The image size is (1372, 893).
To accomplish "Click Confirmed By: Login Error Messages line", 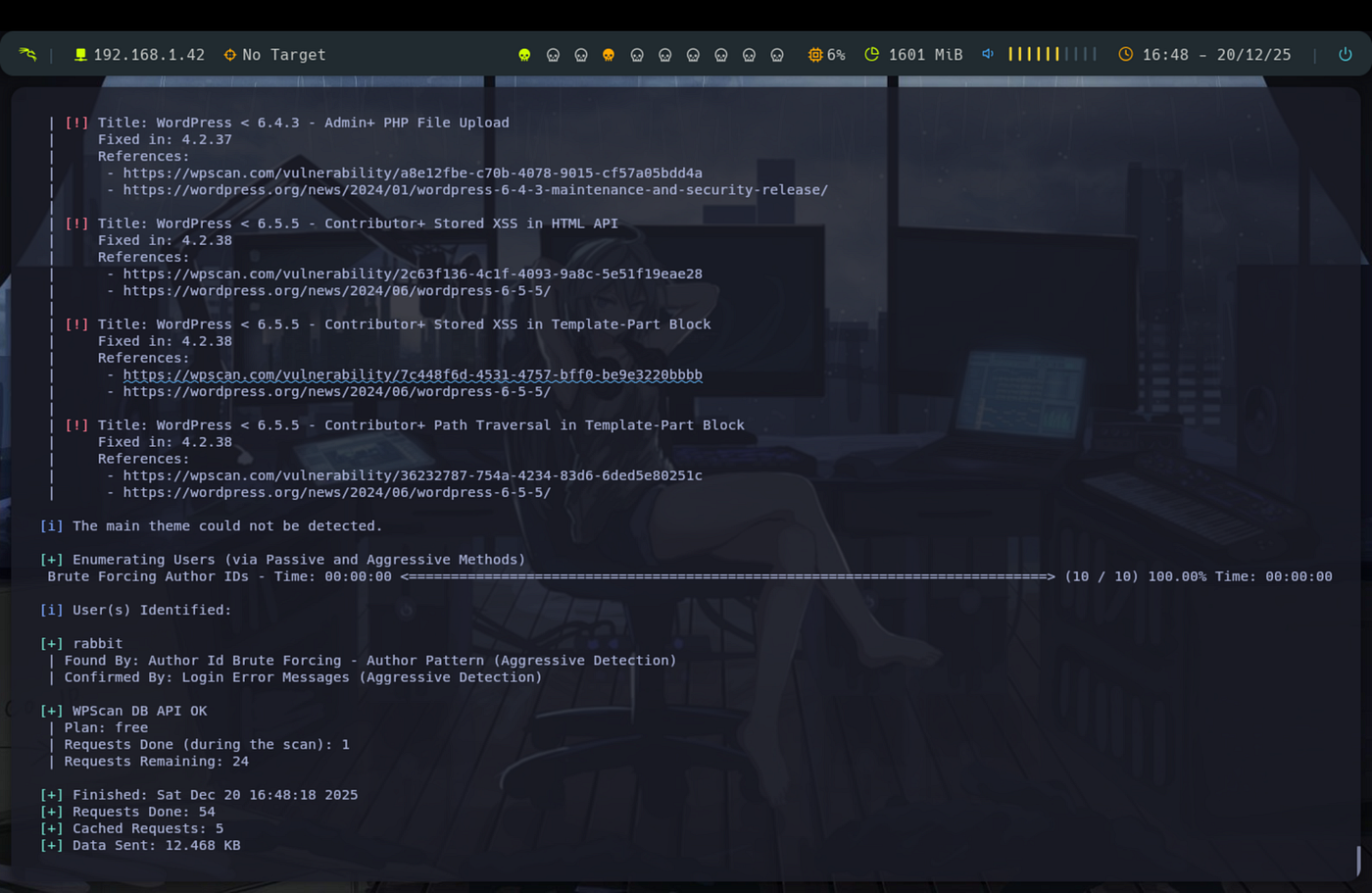I will click(x=303, y=677).
